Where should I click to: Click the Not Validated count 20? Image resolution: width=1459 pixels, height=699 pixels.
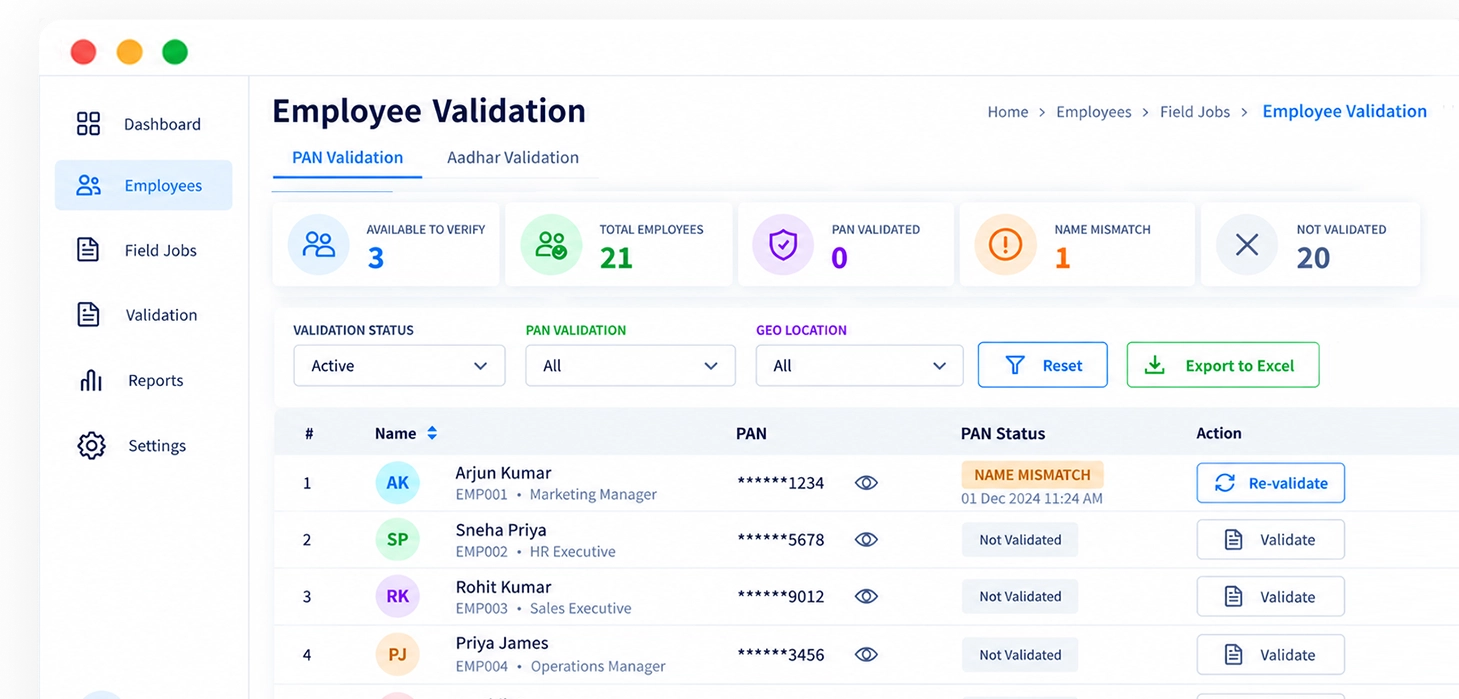(x=1313, y=258)
